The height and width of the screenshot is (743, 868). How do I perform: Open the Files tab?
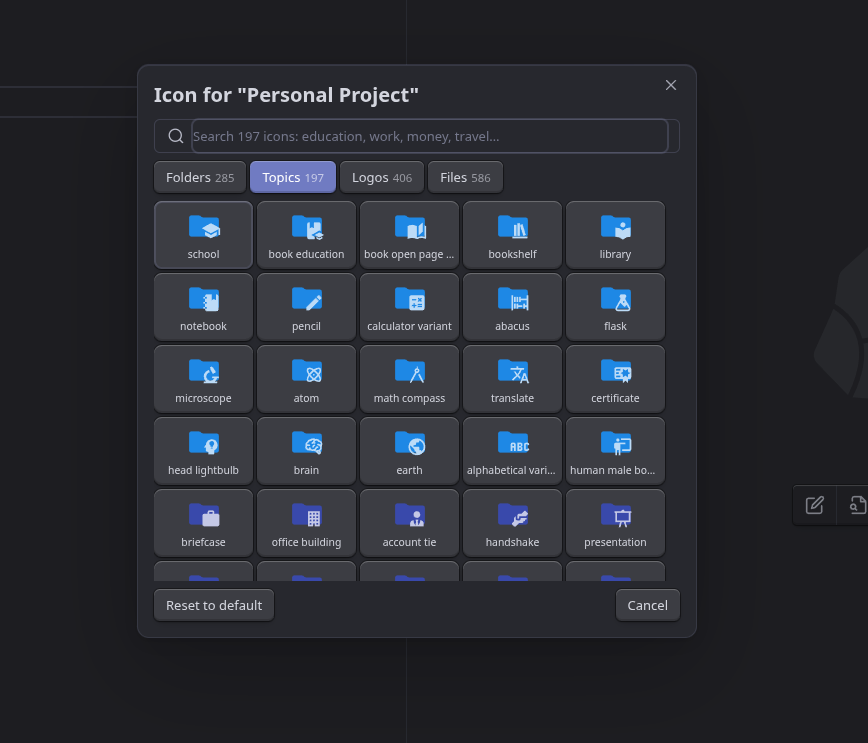465,177
